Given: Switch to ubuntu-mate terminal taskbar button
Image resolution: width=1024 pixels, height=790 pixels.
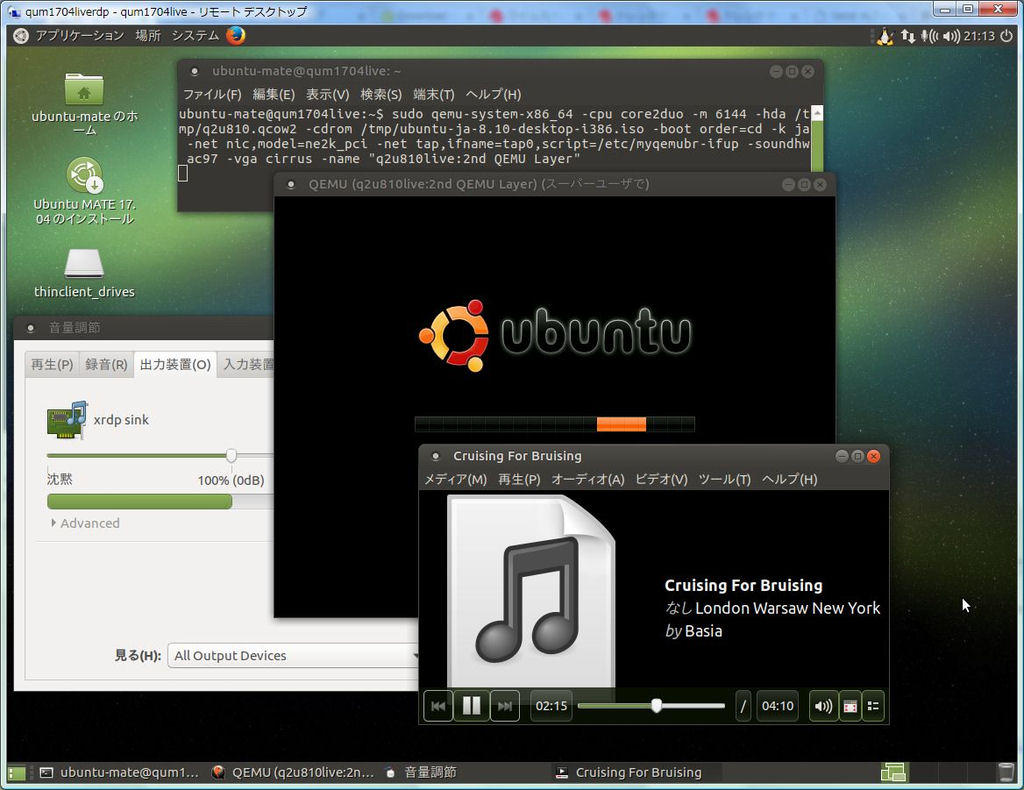Looking at the screenshot, I should coord(119,772).
